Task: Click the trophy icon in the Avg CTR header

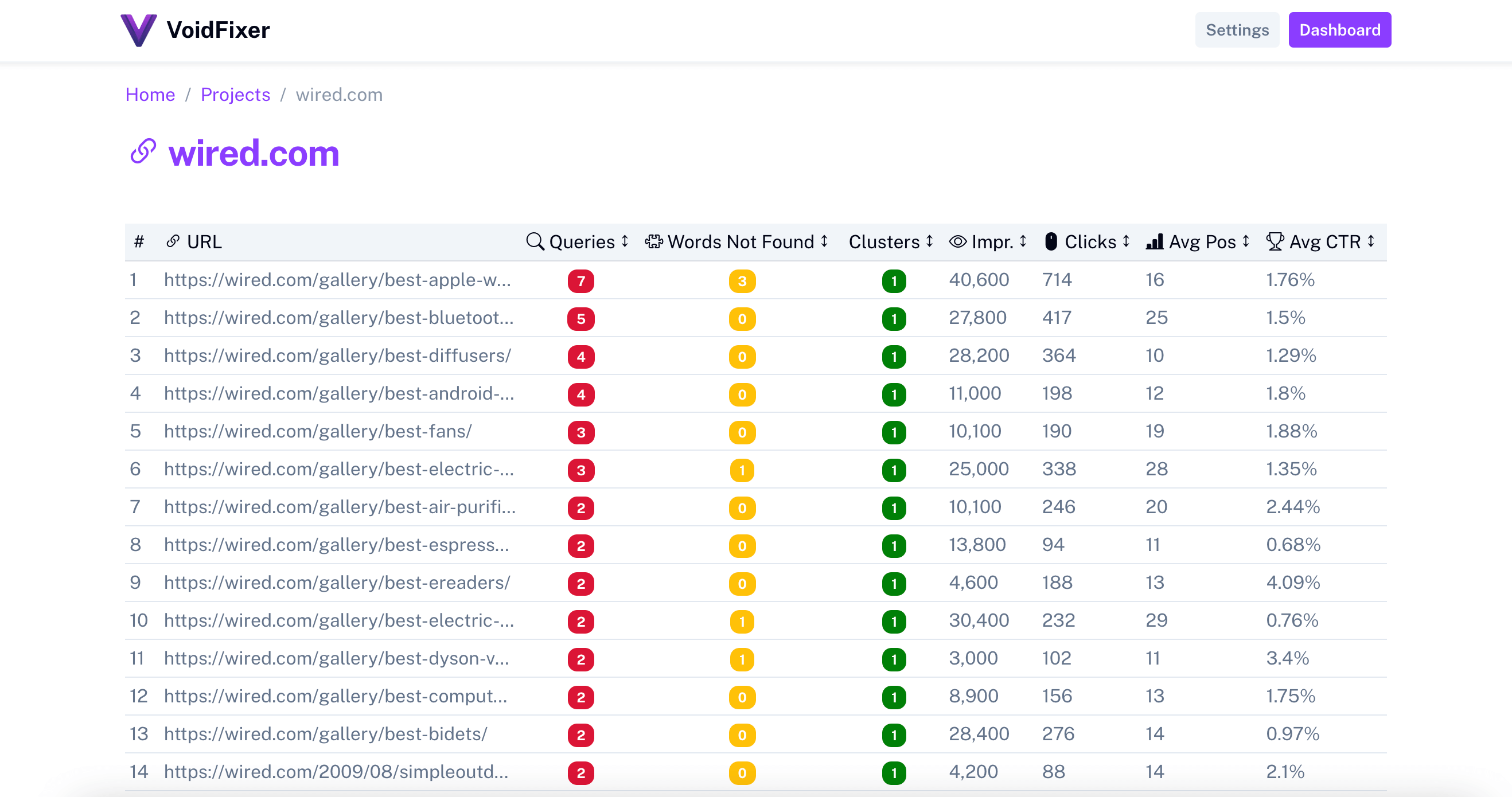Action: [1275, 241]
